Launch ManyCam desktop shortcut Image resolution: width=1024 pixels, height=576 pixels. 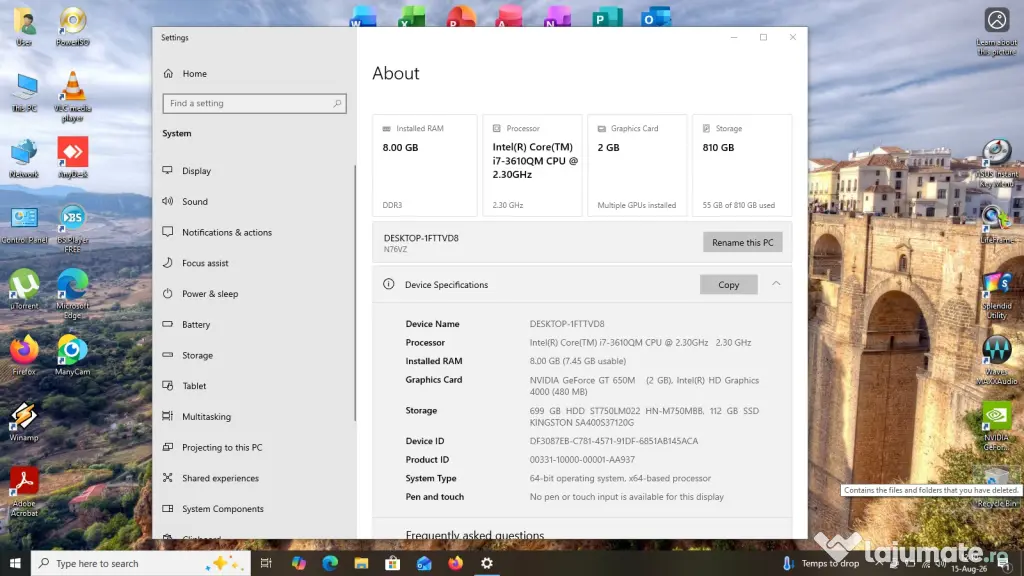72,355
